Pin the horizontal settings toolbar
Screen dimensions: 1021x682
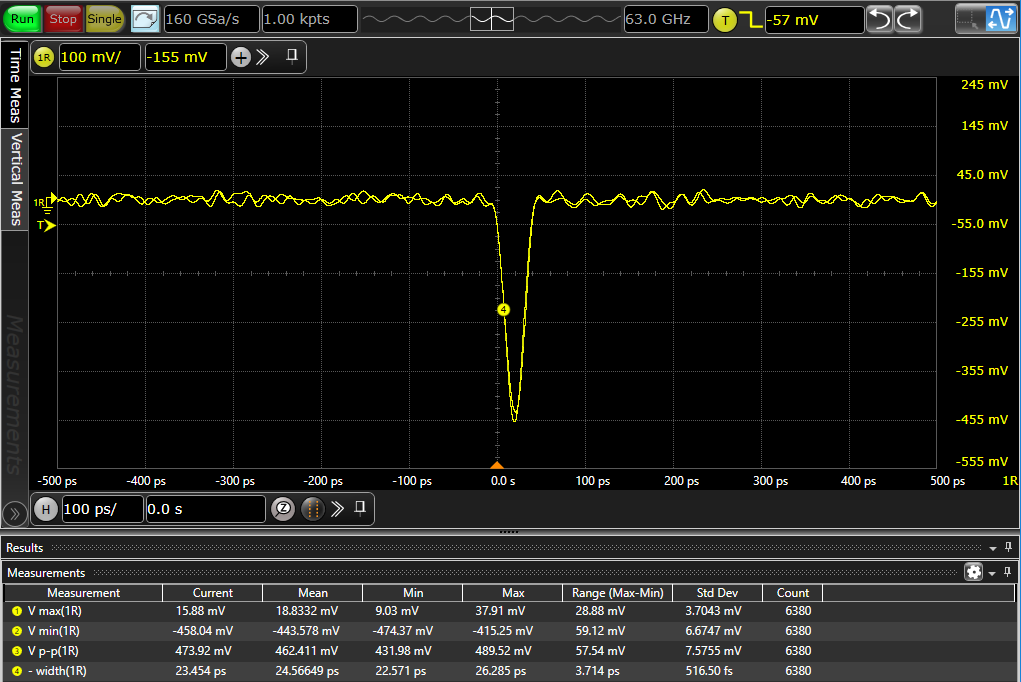(x=360, y=508)
